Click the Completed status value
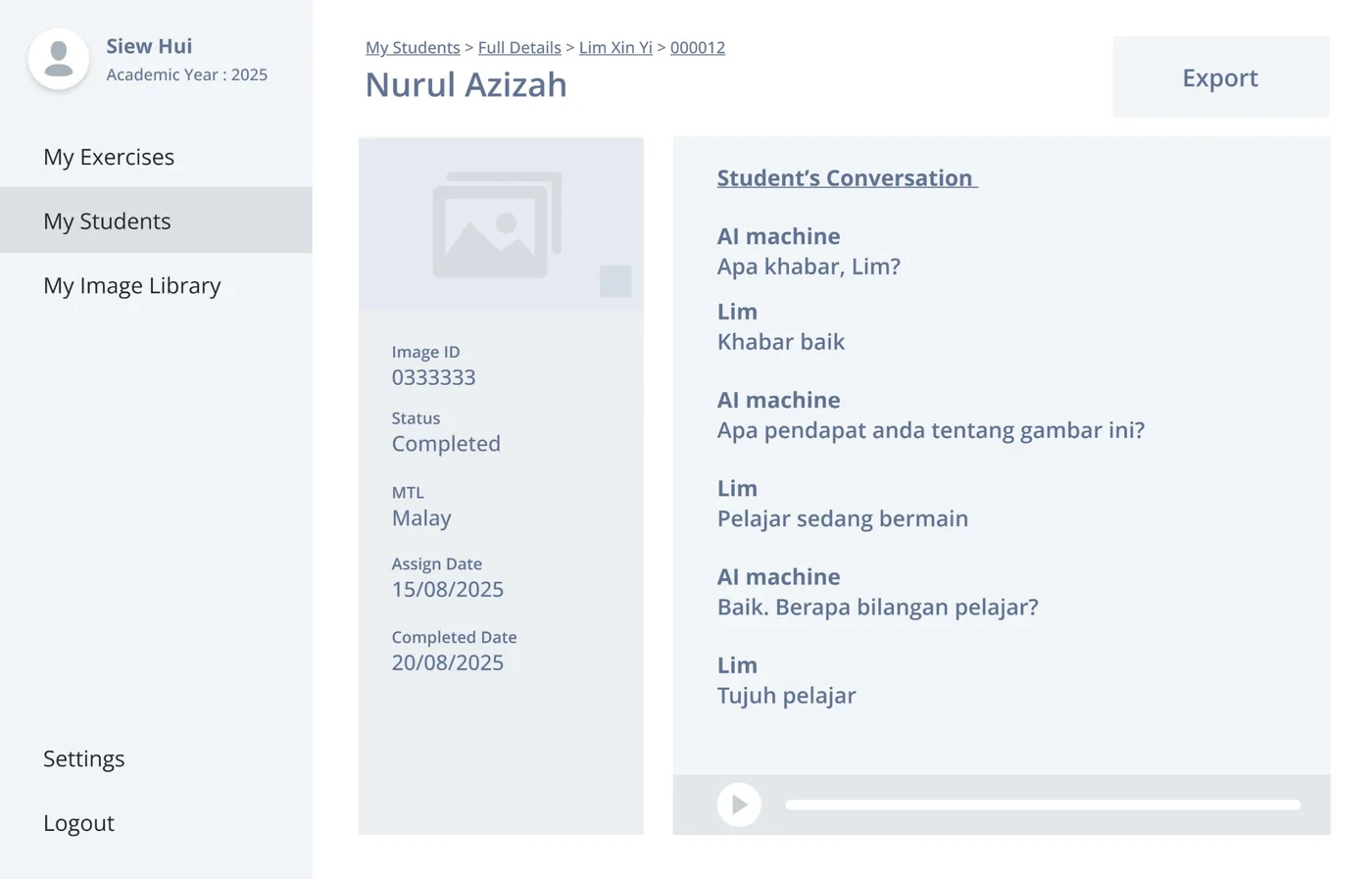Viewport: 1372px width, 879px height. pyautogui.click(x=446, y=444)
